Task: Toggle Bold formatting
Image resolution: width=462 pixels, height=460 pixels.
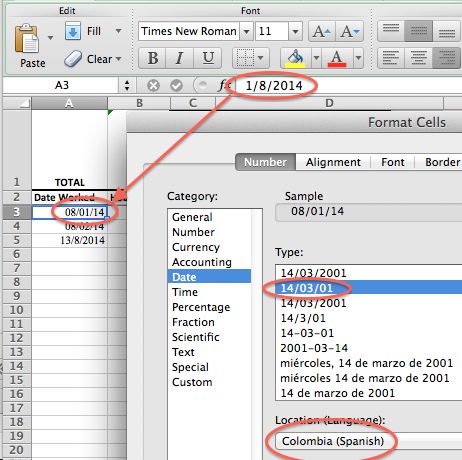Action: point(152,58)
